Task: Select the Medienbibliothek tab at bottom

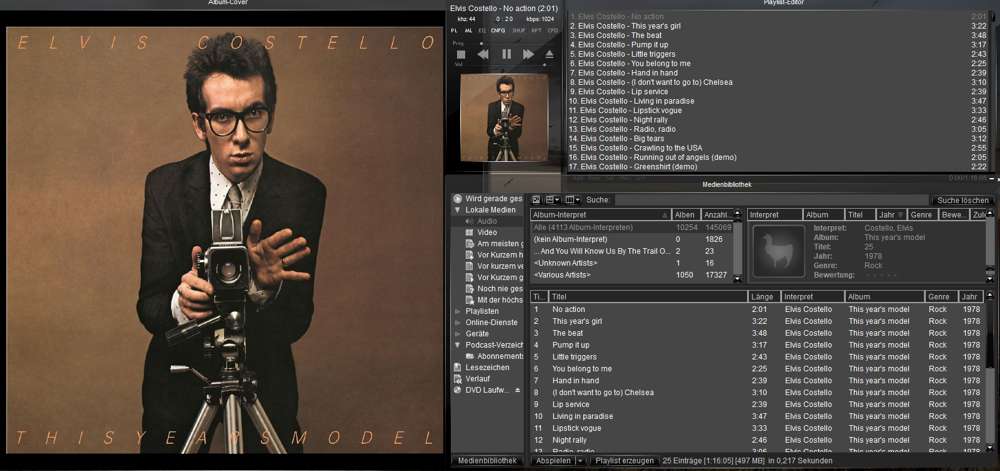Action: 487,461
